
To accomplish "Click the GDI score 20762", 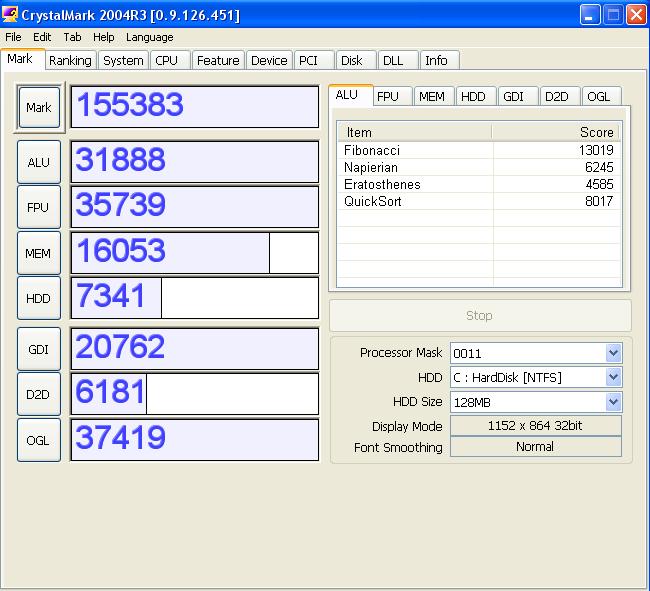I will pos(195,349).
